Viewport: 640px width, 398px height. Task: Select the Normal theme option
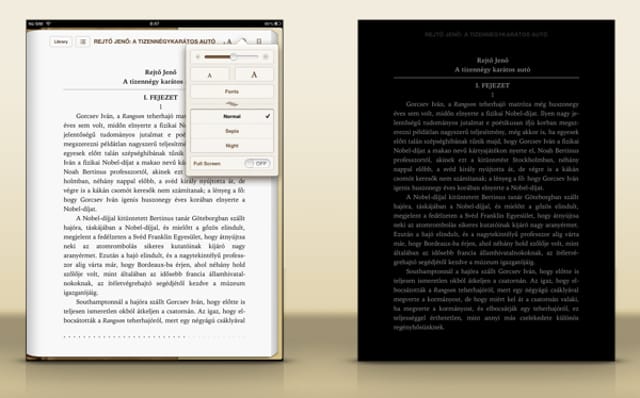232,116
